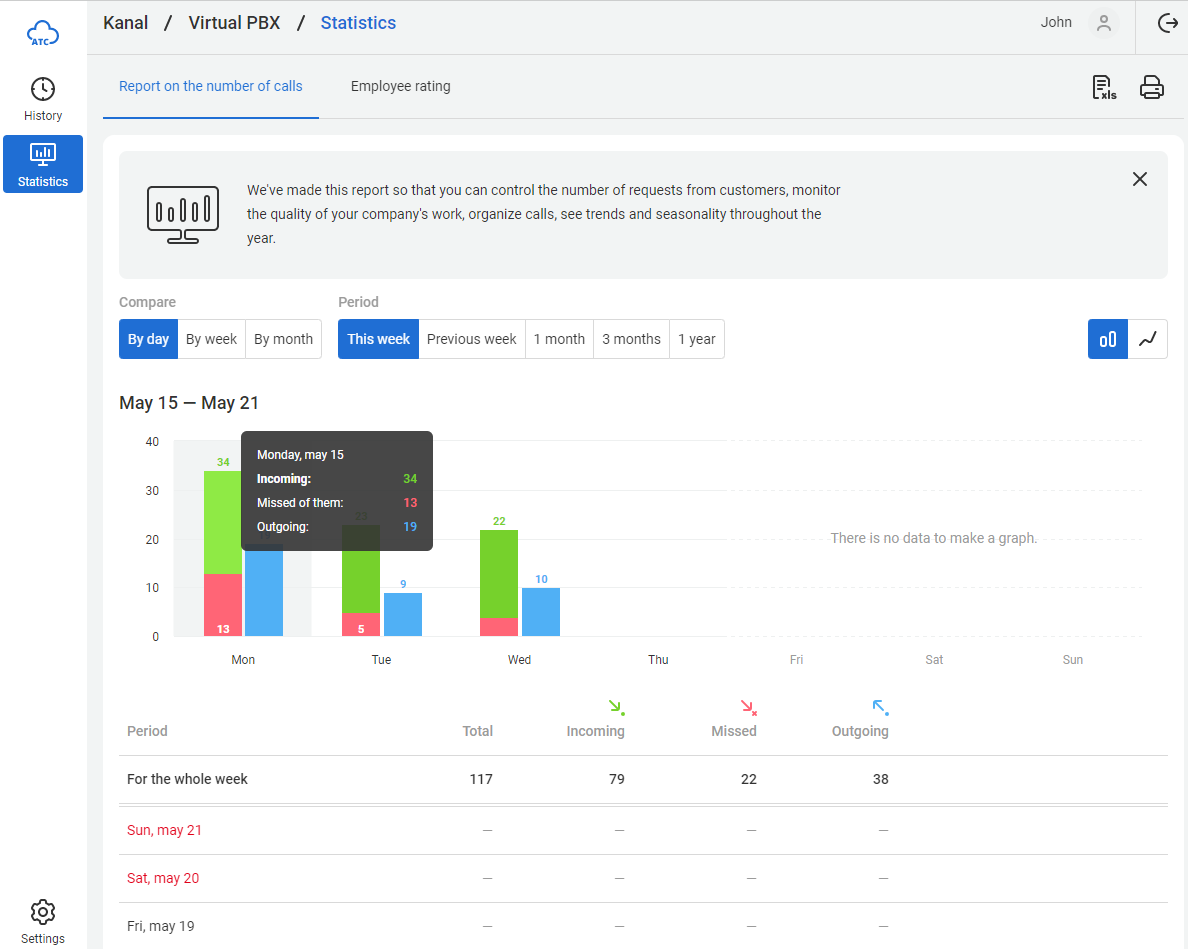Switch to bar chart view
Viewport: 1188px width, 949px height.
pyautogui.click(x=1108, y=339)
